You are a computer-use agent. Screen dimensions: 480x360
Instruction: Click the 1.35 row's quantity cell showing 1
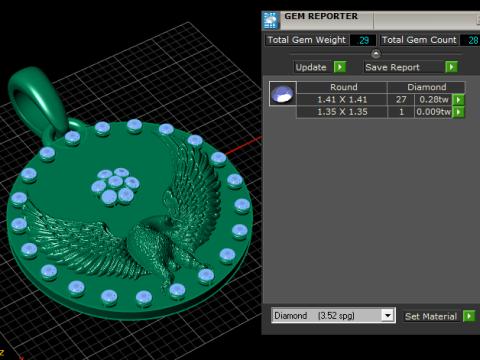click(401, 112)
